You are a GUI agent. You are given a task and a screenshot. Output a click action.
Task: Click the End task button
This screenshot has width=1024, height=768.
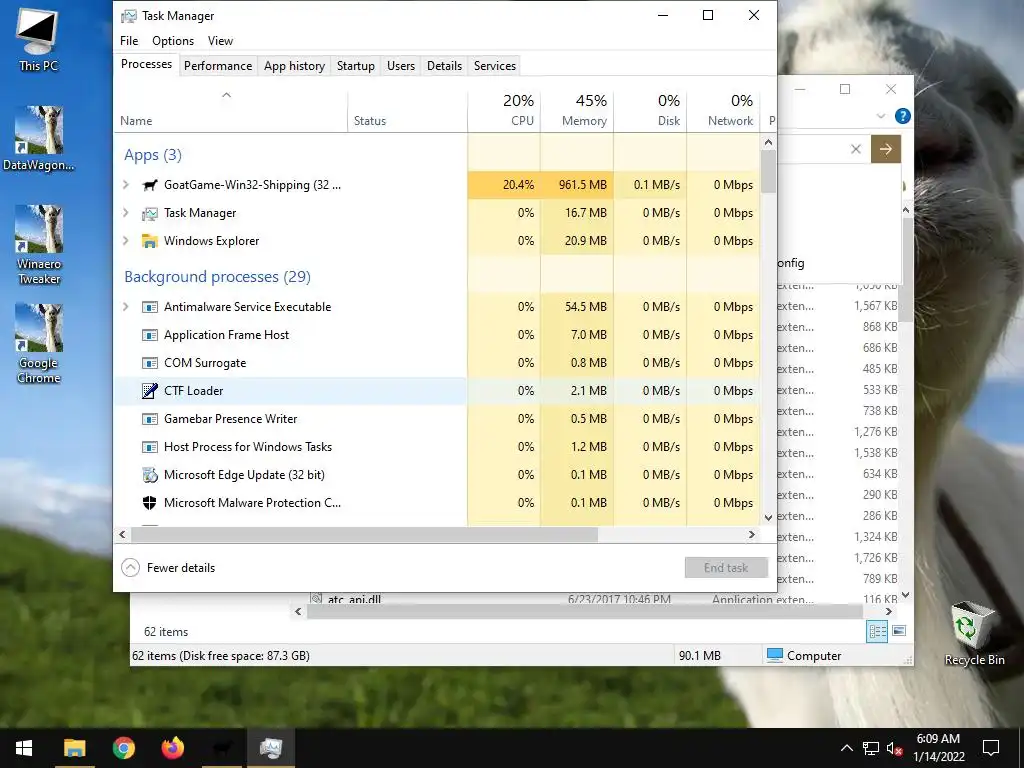pos(726,568)
